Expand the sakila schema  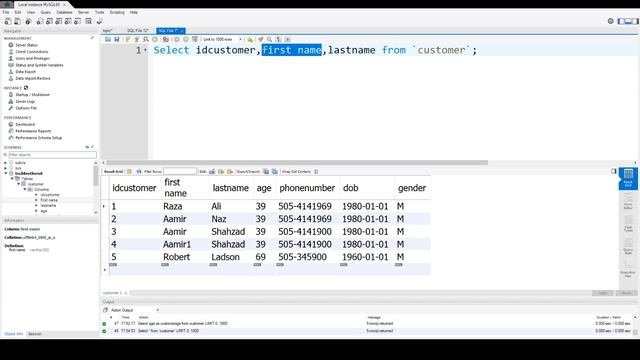6,163
